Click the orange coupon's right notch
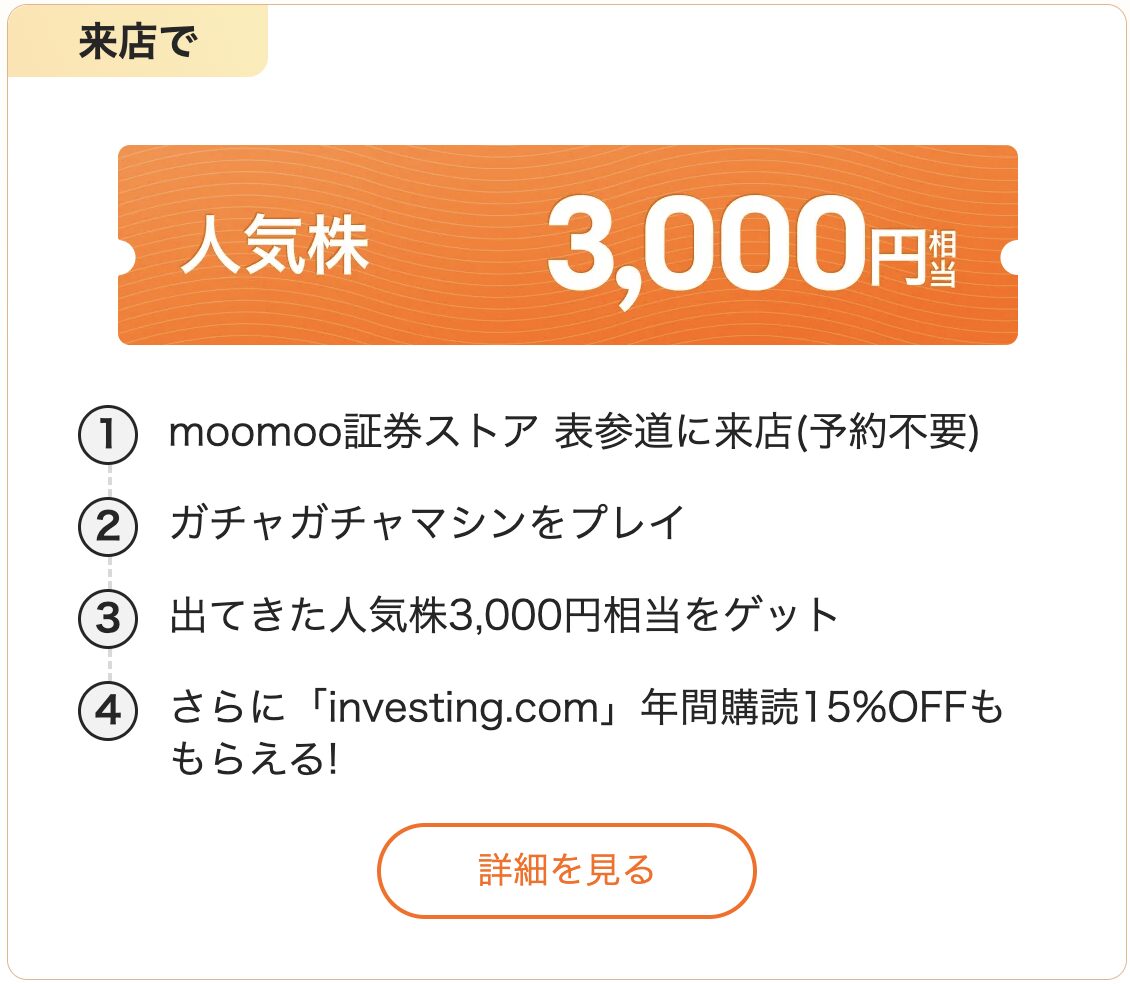 [1011, 257]
